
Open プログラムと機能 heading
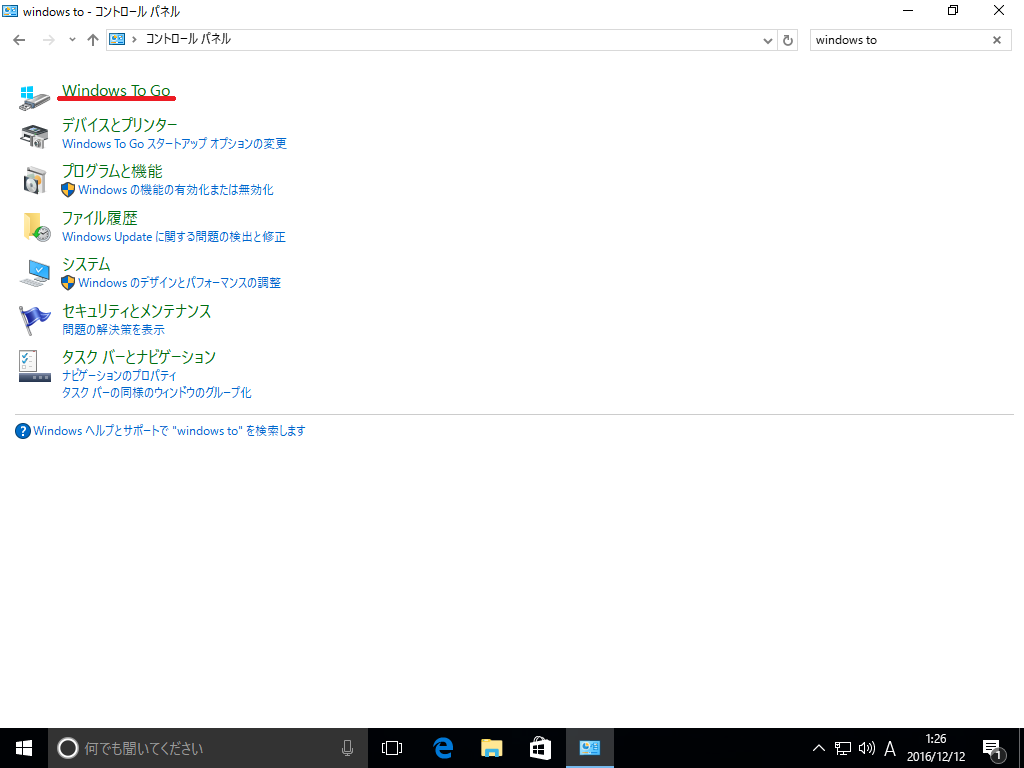112,171
